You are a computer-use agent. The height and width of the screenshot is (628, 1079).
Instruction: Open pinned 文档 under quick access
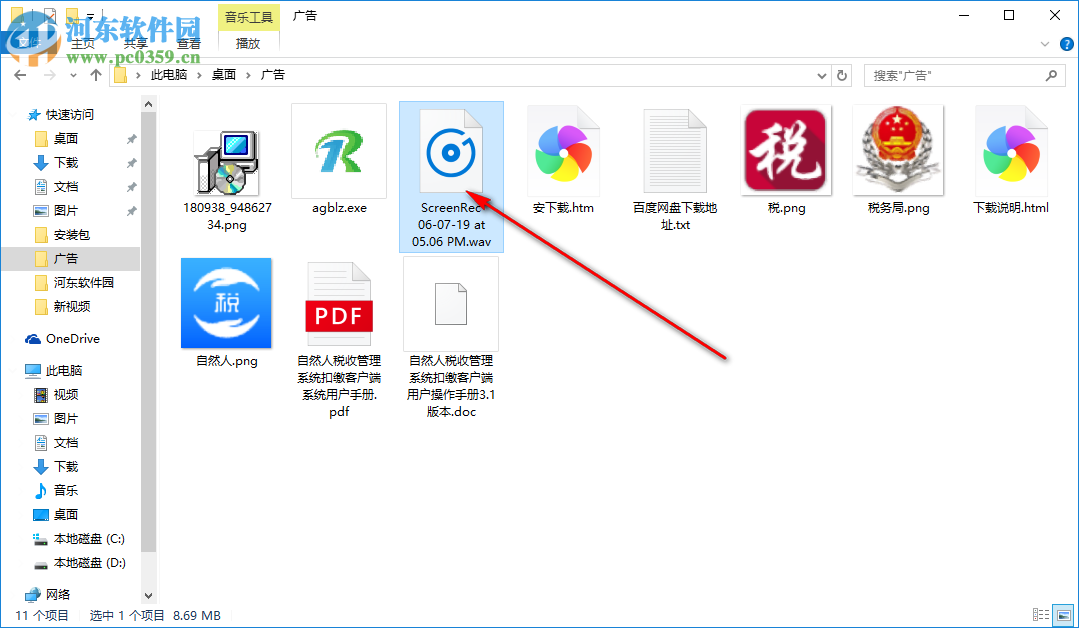[65, 187]
